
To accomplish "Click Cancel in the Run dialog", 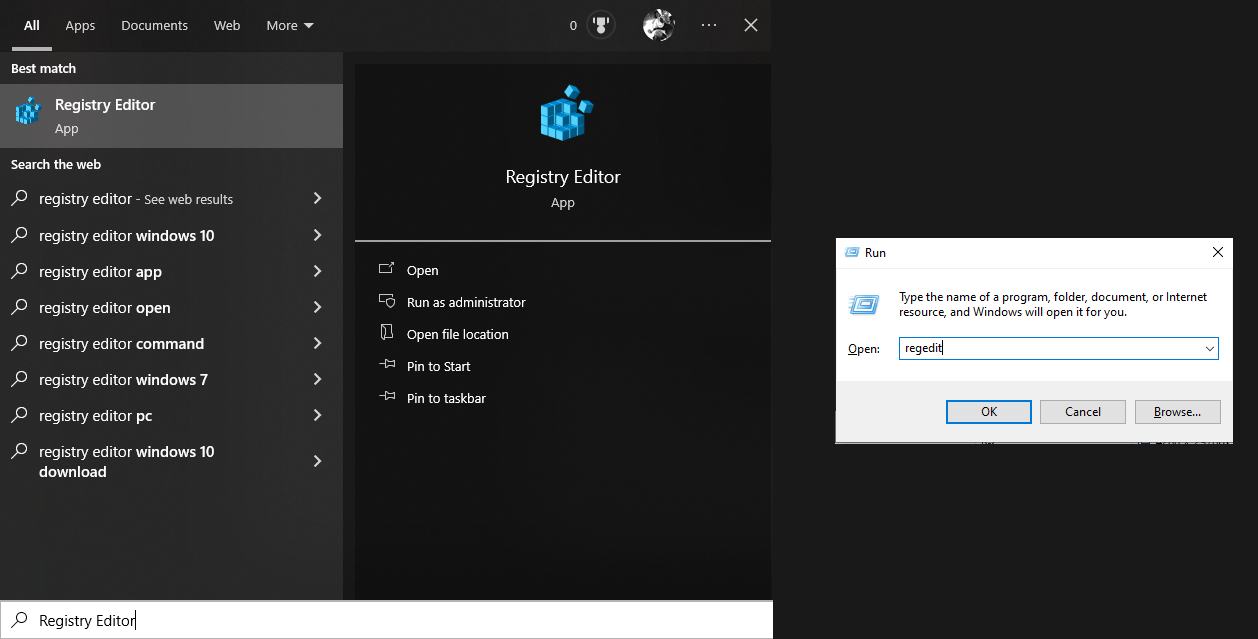I will 1082,412.
